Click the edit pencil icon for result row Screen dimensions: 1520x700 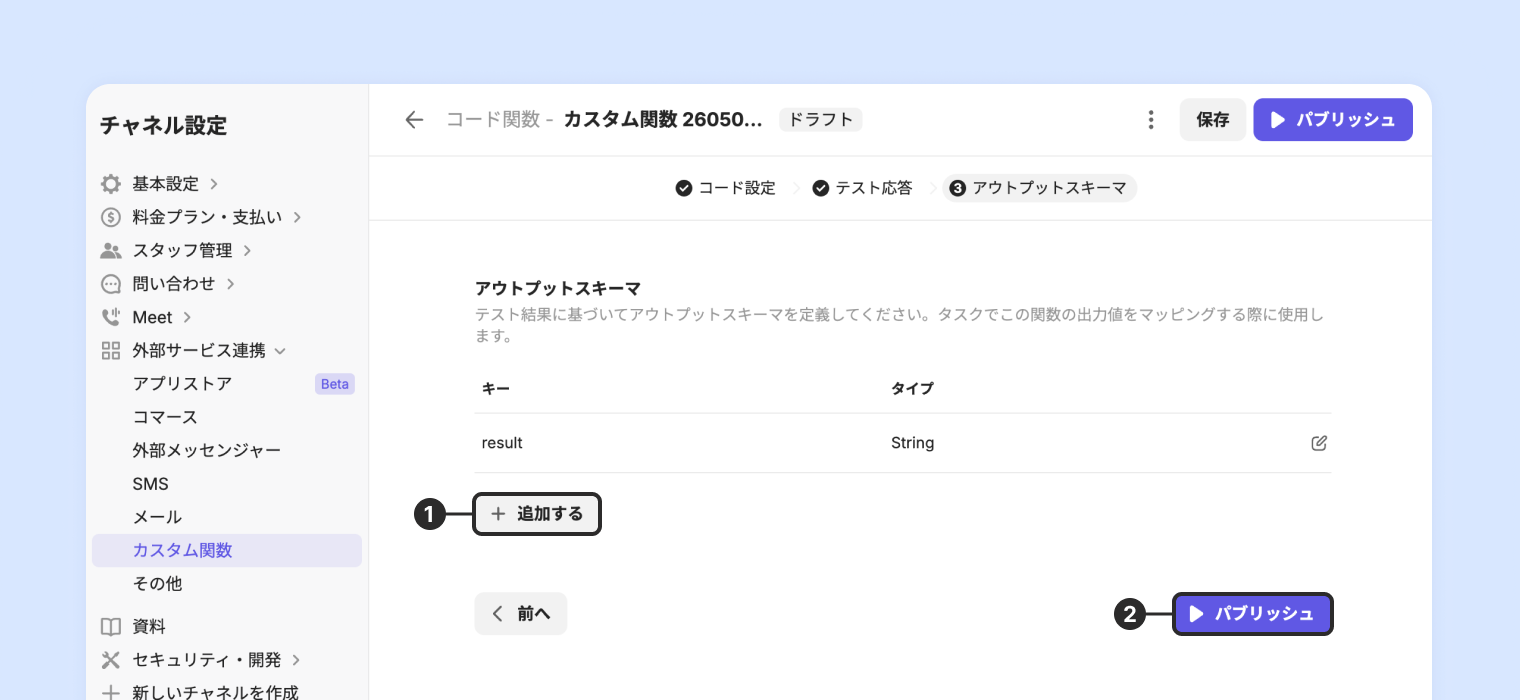(1319, 443)
